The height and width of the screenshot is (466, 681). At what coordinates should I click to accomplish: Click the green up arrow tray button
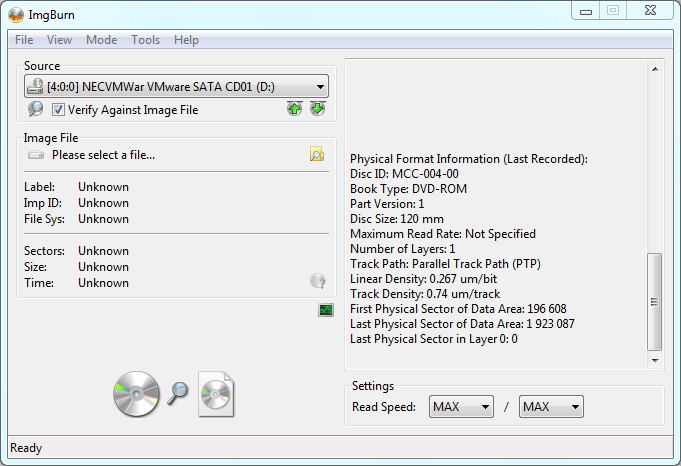point(294,109)
